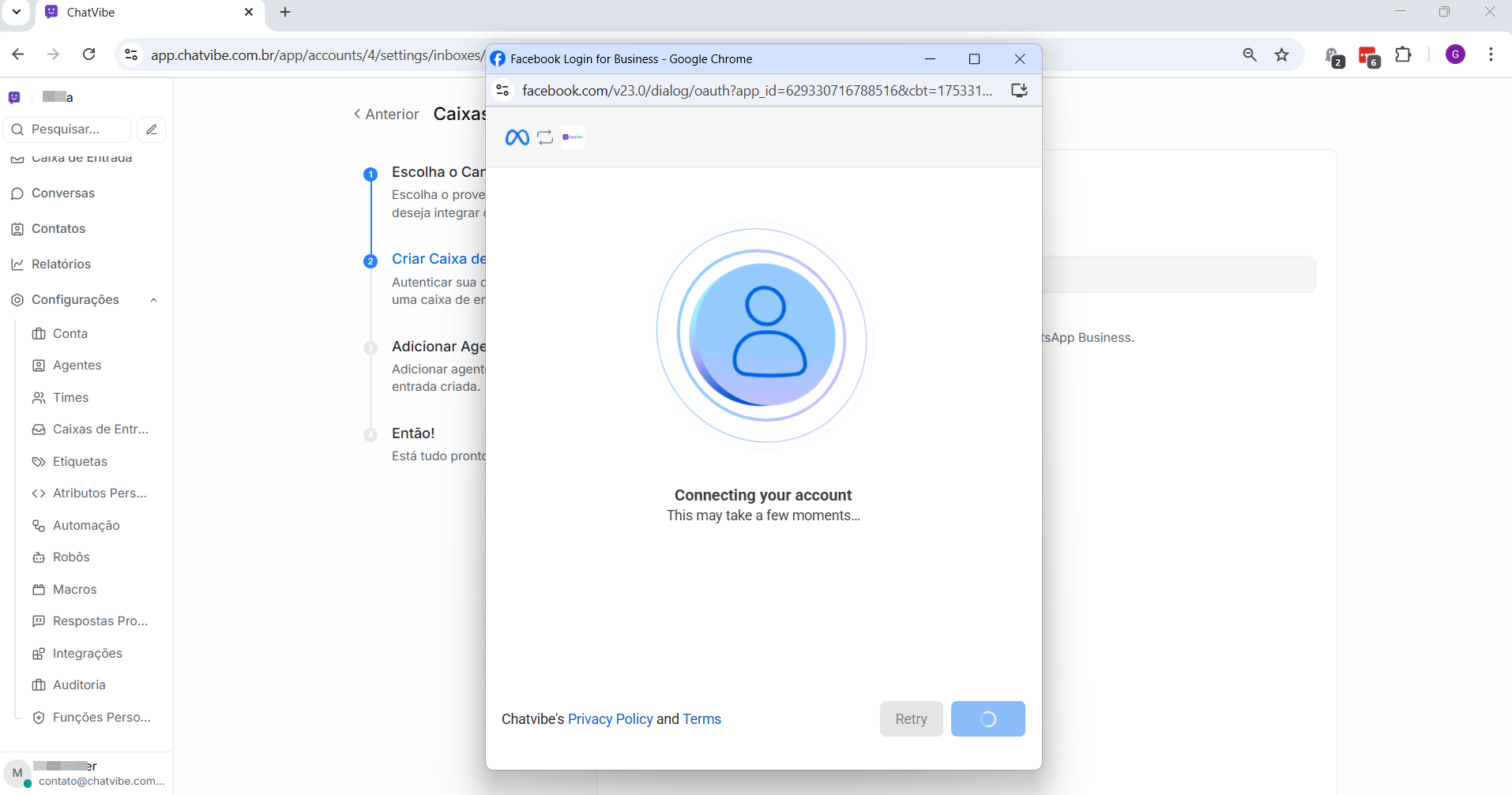Viewport: 1512px width, 795px height.
Task: Click the Pesquisar search field
Action: tap(67, 129)
